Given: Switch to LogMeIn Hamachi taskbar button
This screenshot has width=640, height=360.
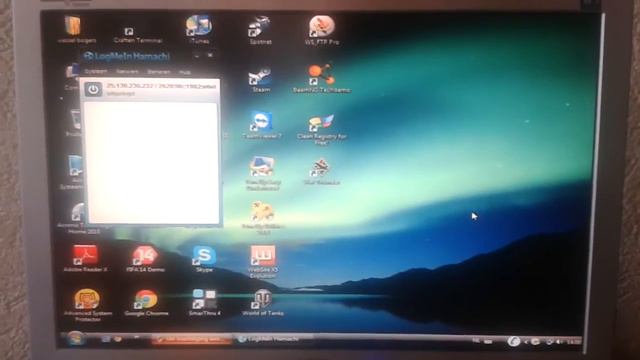Looking at the screenshot, I should (x=273, y=339).
